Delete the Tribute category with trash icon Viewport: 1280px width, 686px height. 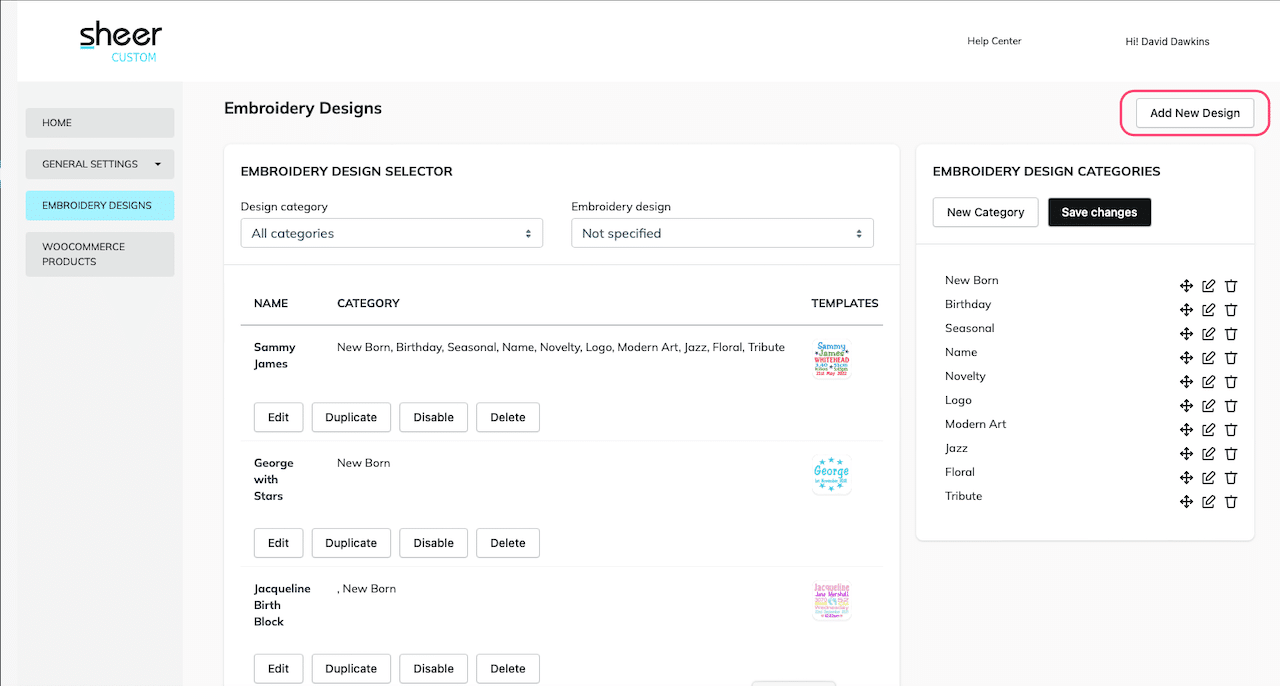click(x=1231, y=502)
